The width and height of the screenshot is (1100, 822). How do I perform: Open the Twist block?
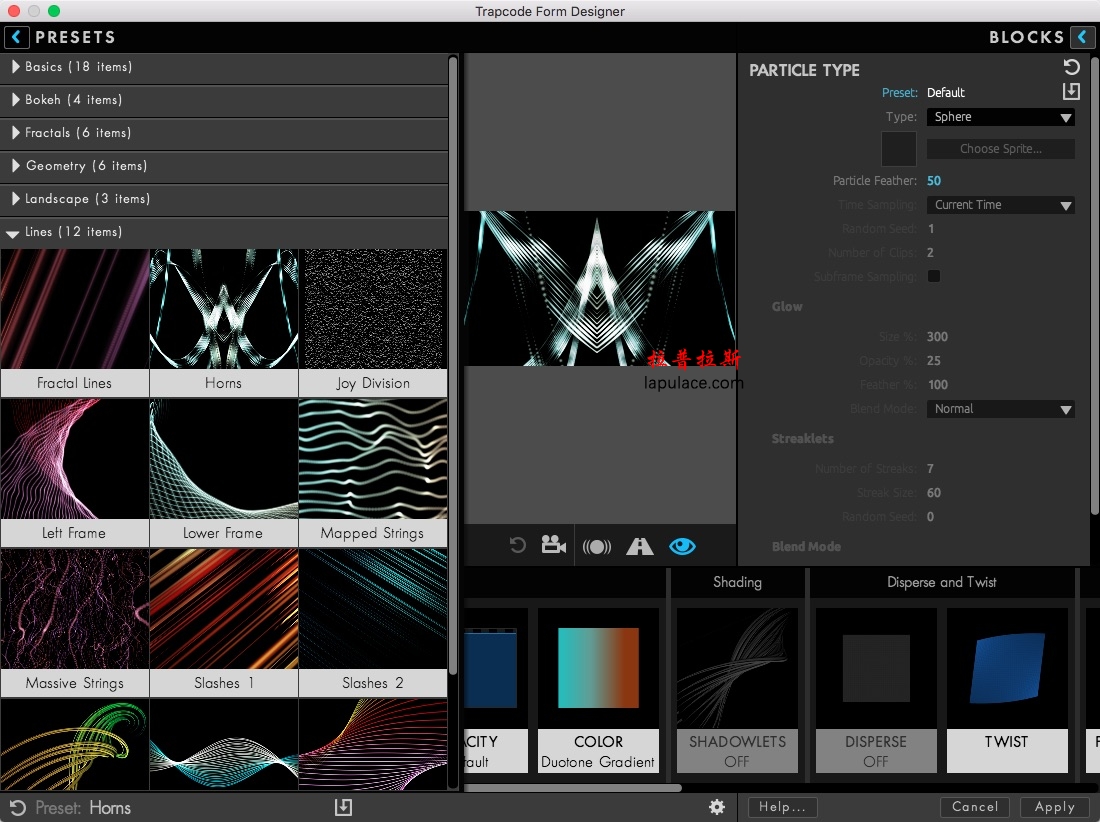tap(1007, 690)
